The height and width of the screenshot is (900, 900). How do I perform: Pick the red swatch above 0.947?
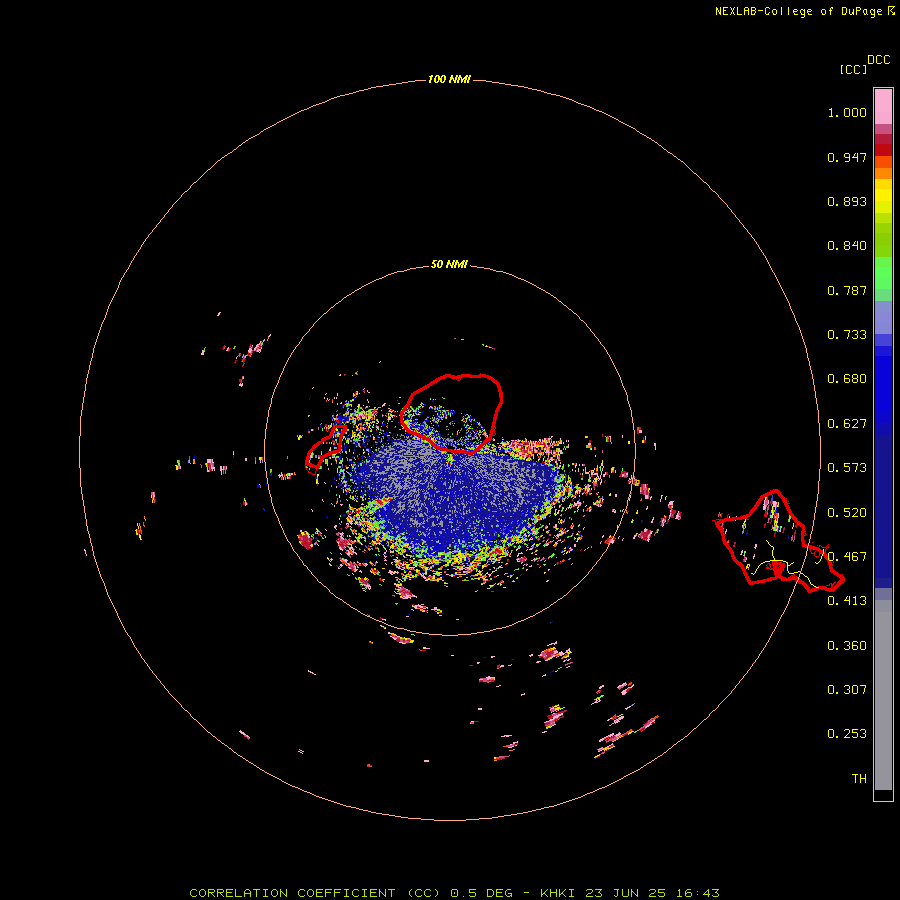click(883, 150)
